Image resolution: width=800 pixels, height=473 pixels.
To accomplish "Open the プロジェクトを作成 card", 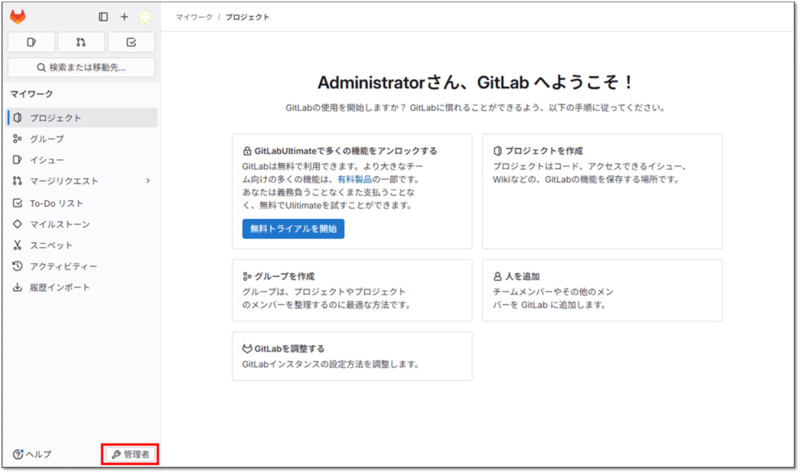I will [x=602, y=191].
